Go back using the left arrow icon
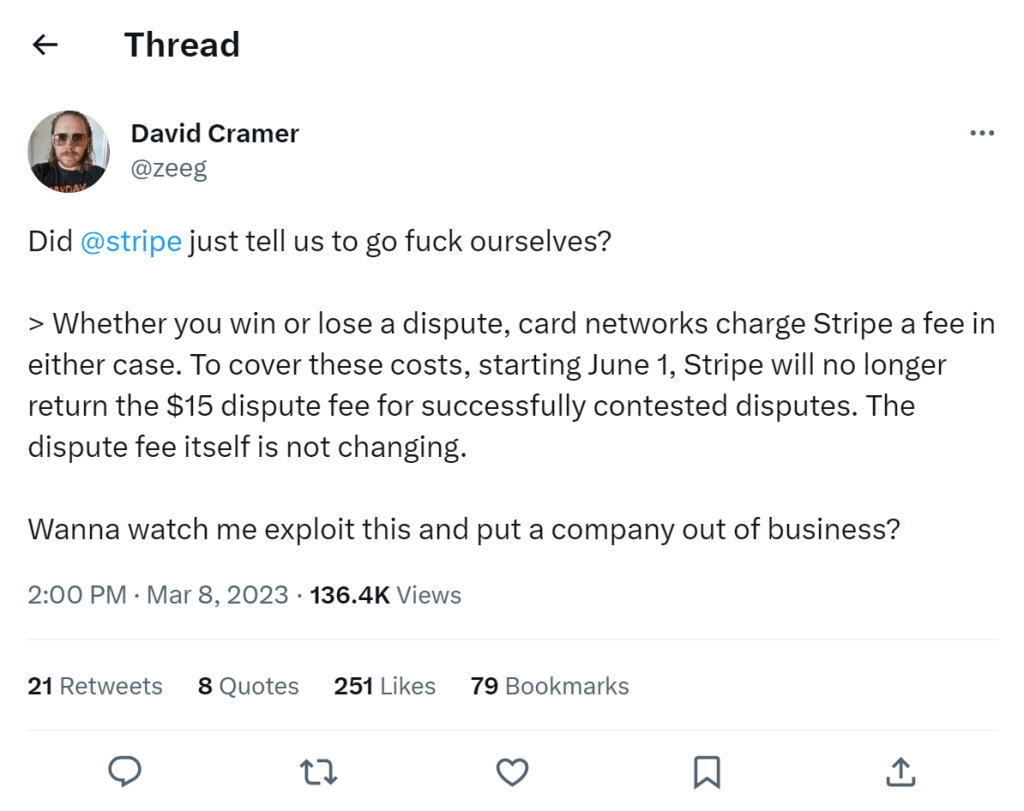Viewport: 1024px width, 811px height. [45, 45]
